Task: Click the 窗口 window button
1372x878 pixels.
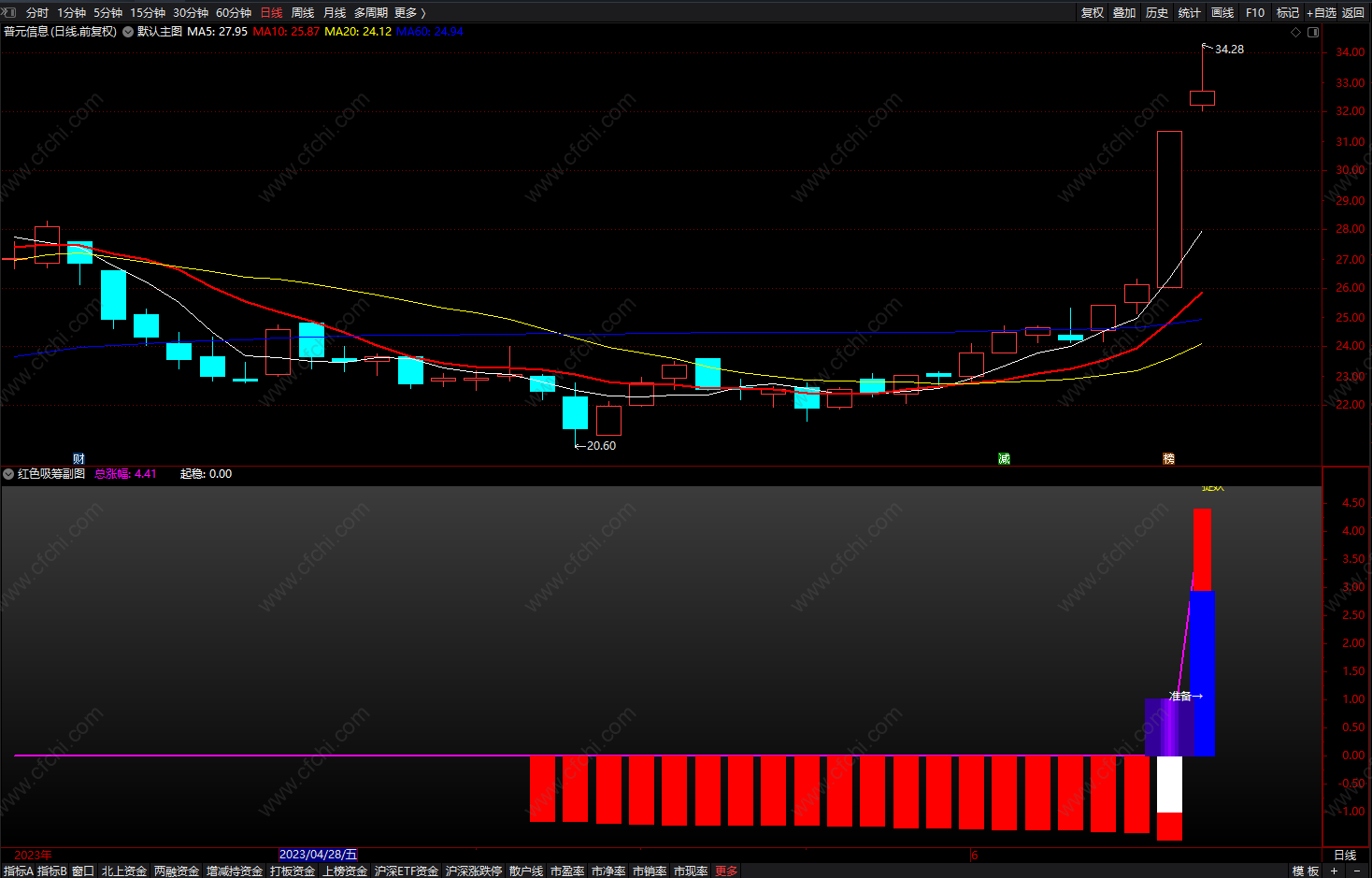Action: point(83,871)
